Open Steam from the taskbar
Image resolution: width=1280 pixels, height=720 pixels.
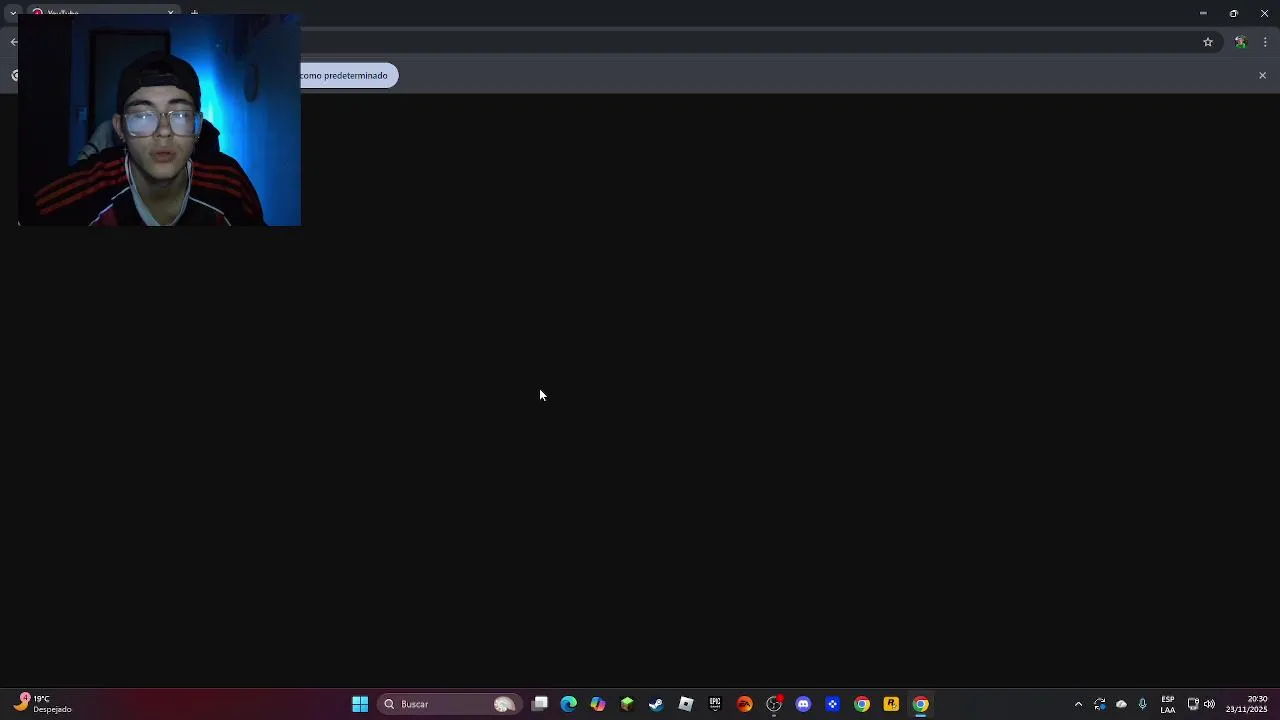656,704
